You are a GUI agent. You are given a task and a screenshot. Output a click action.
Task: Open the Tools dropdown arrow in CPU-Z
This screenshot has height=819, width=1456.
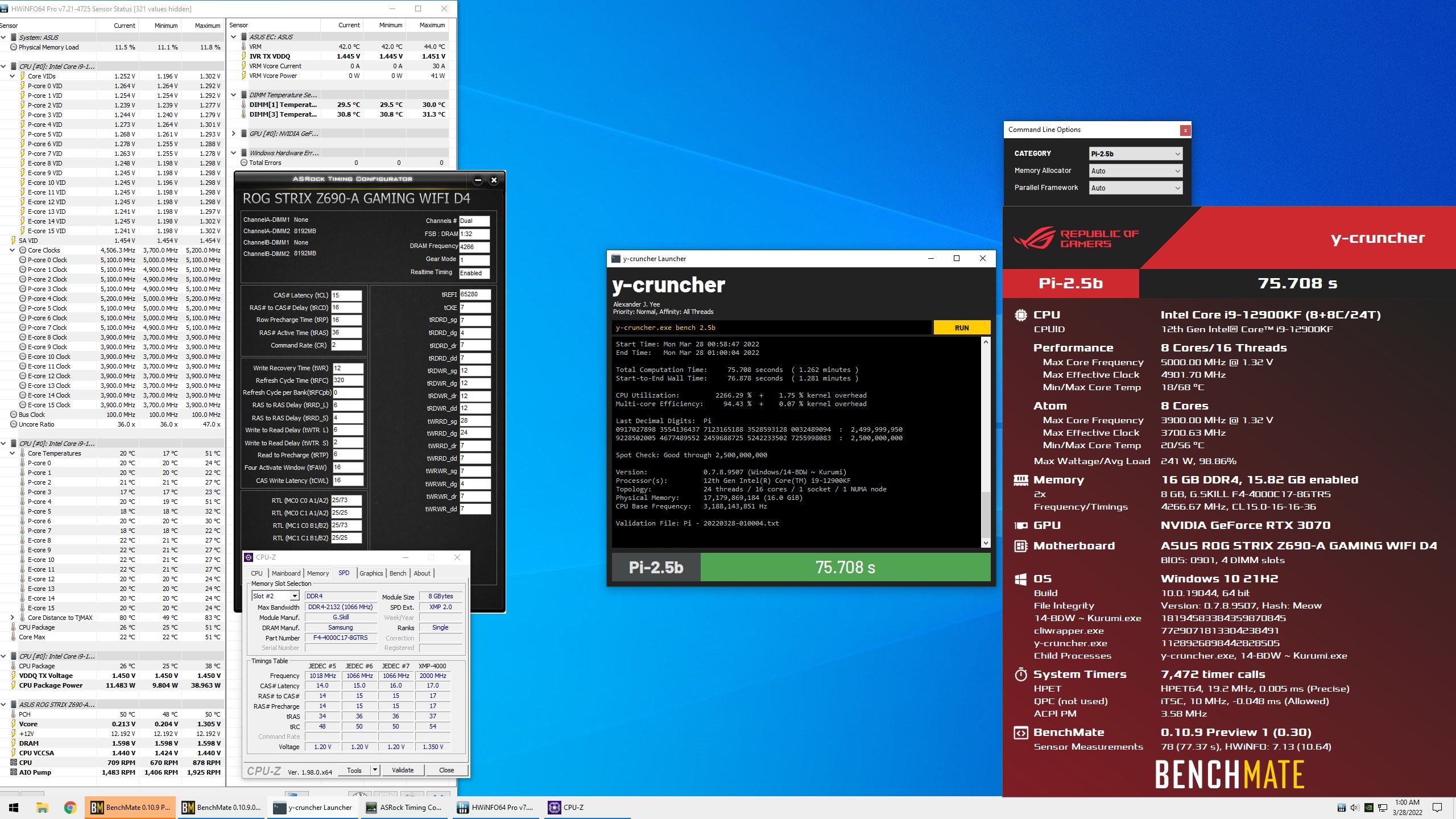tap(375, 770)
